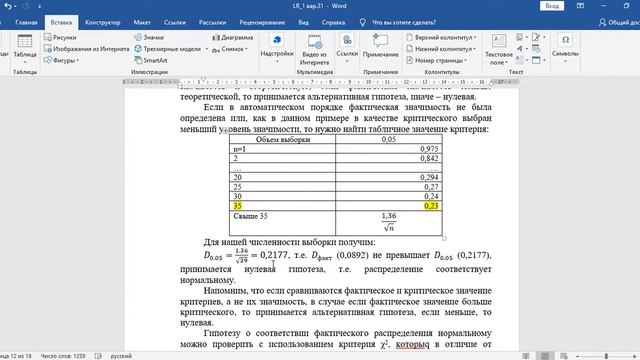Image resolution: width=640 pixels, height=360 pixels.
Task: Click the first-line indent marker on ruler
Action: (x=203, y=79)
